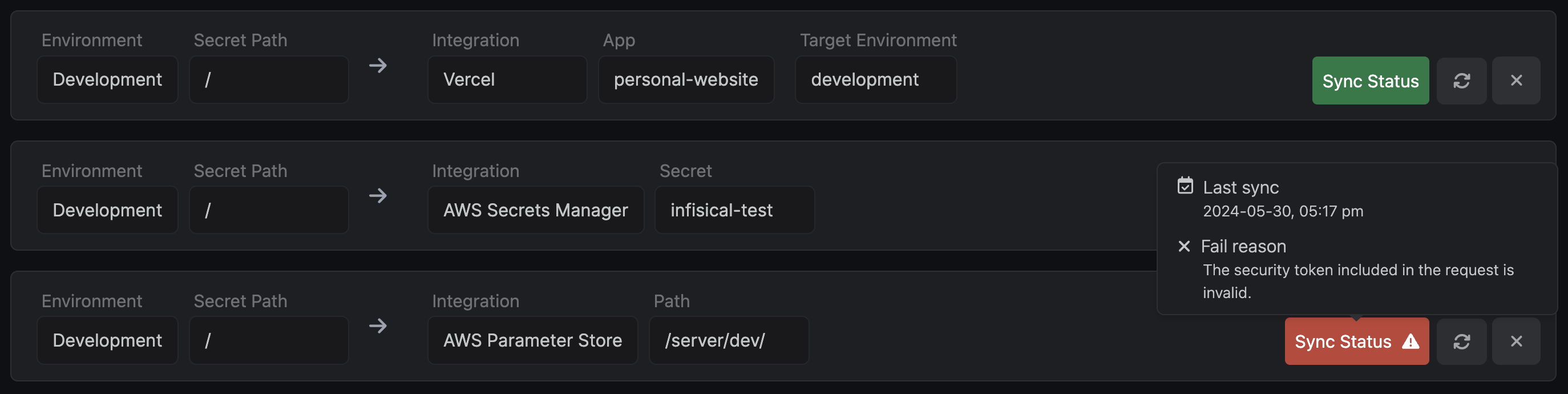The width and height of the screenshot is (1568, 394).
Task: Click the delete icon for the Vercel integration
Action: click(x=1516, y=80)
